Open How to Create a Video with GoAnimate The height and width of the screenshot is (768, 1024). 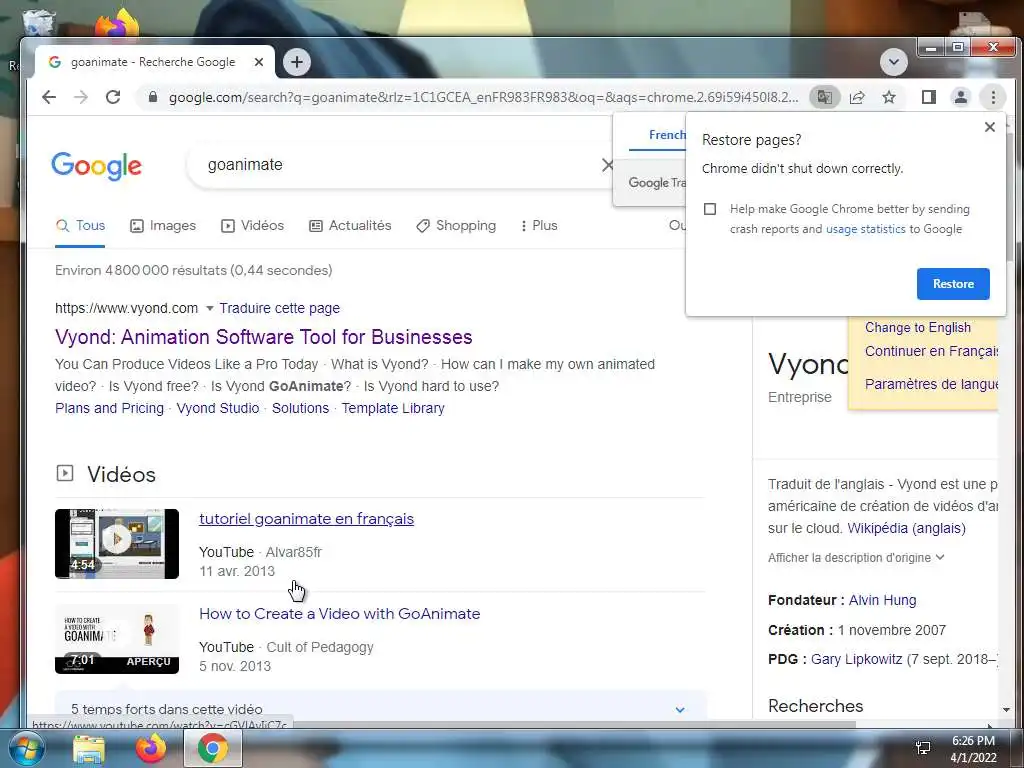[x=340, y=614]
